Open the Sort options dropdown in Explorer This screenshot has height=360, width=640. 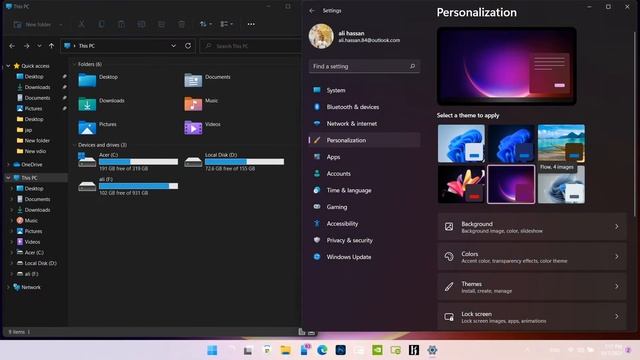[206, 24]
